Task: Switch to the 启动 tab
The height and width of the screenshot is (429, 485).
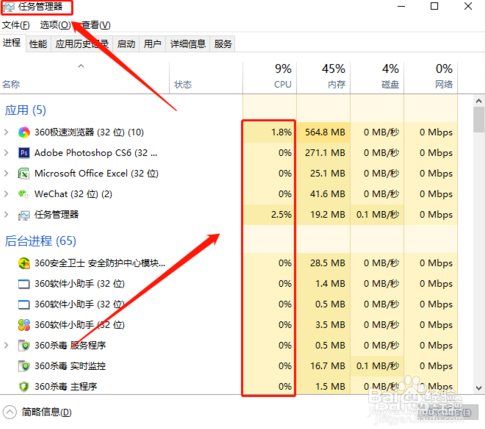Action: [x=126, y=44]
